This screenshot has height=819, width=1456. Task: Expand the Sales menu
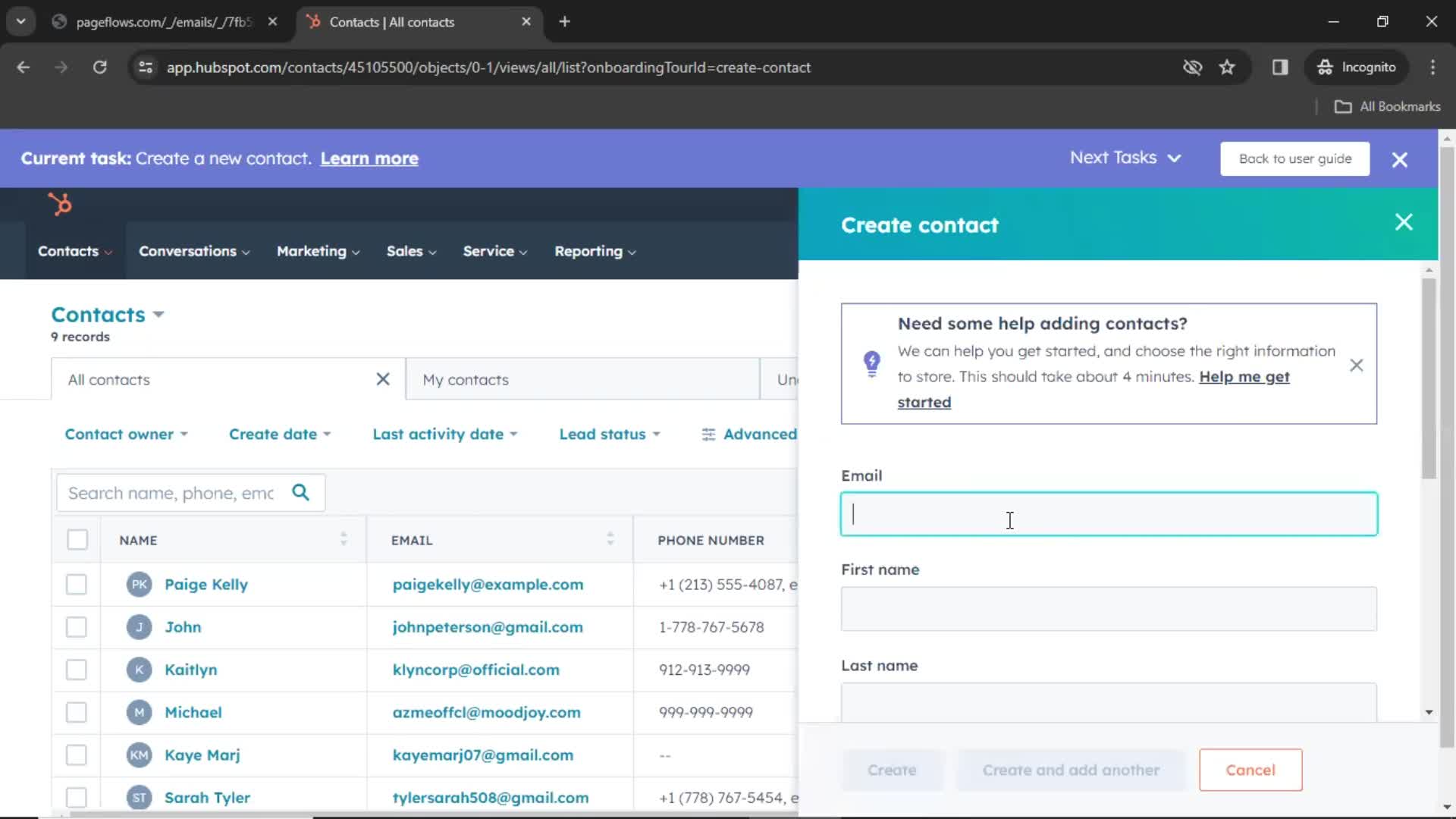pos(412,251)
